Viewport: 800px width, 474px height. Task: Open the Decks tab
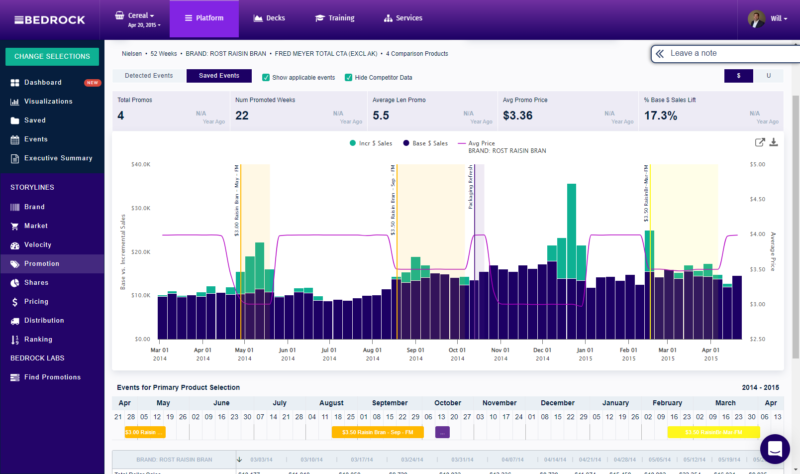pyautogui.click(x=269, y=18)
